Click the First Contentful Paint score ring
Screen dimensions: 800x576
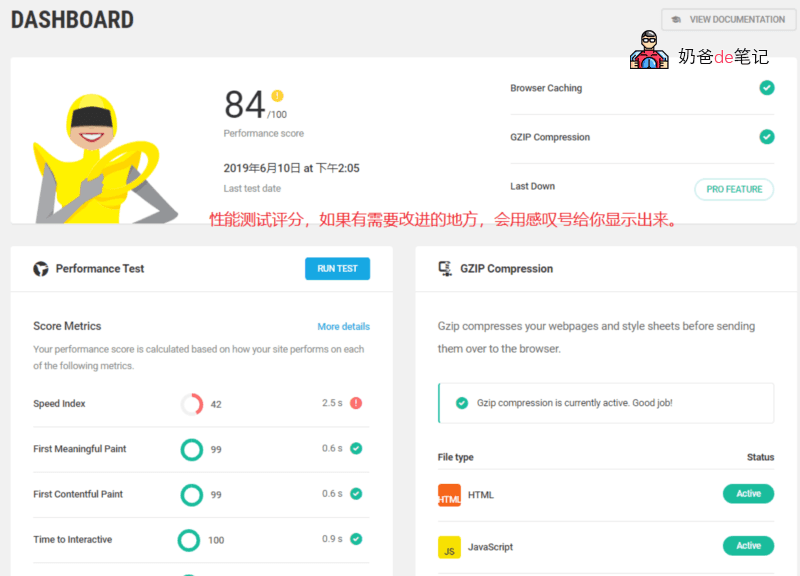pos(191,494)
